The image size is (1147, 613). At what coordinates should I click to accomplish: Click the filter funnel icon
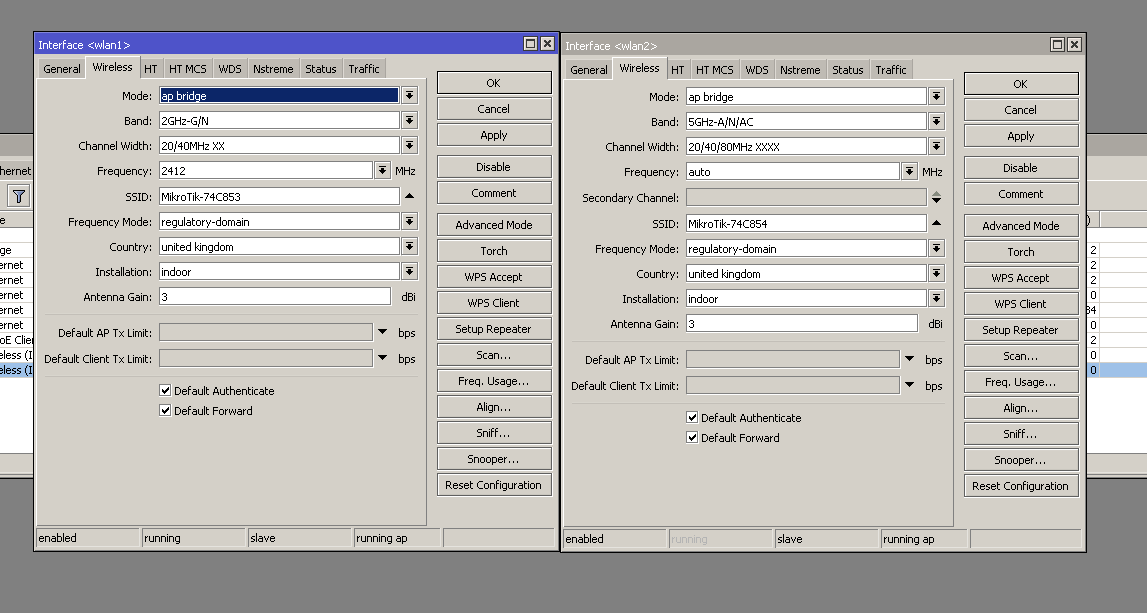coord(18,196)
